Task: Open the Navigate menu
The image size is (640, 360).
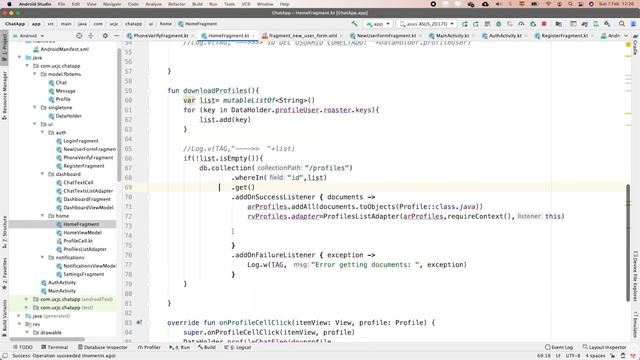Action: (x=112, y=4)
